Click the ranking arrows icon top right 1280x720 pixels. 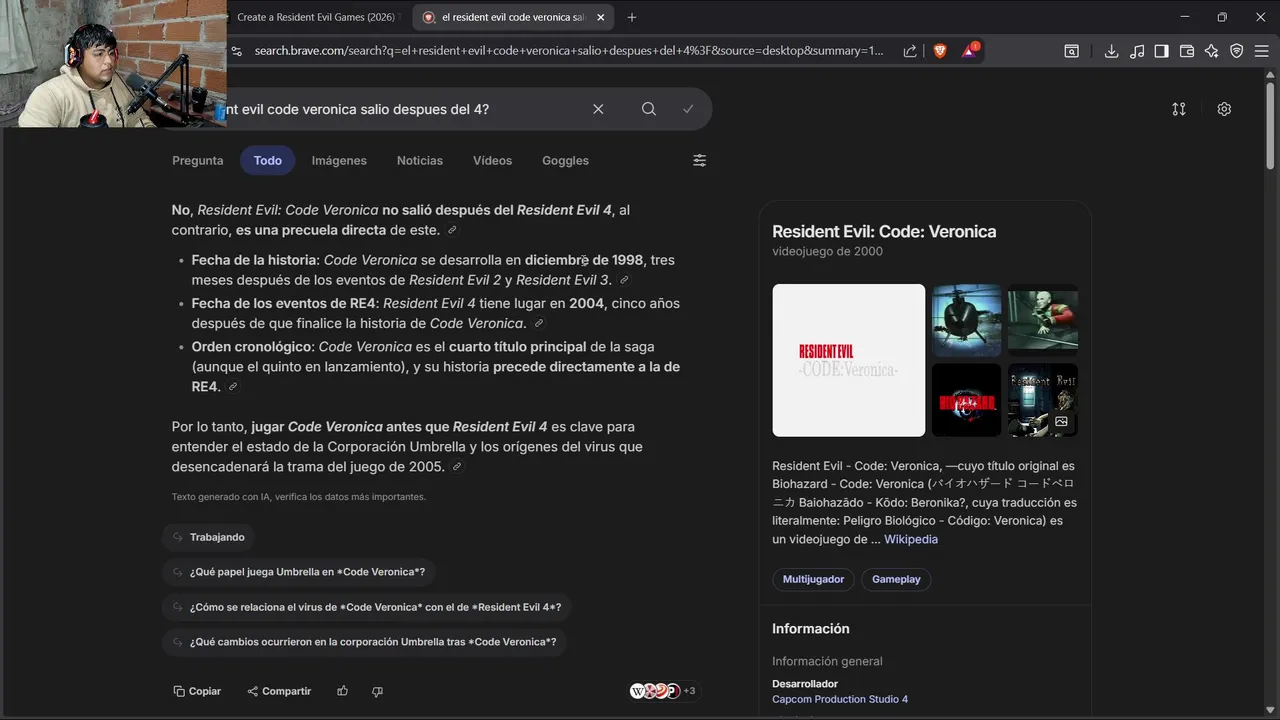tap(1179, 109)
